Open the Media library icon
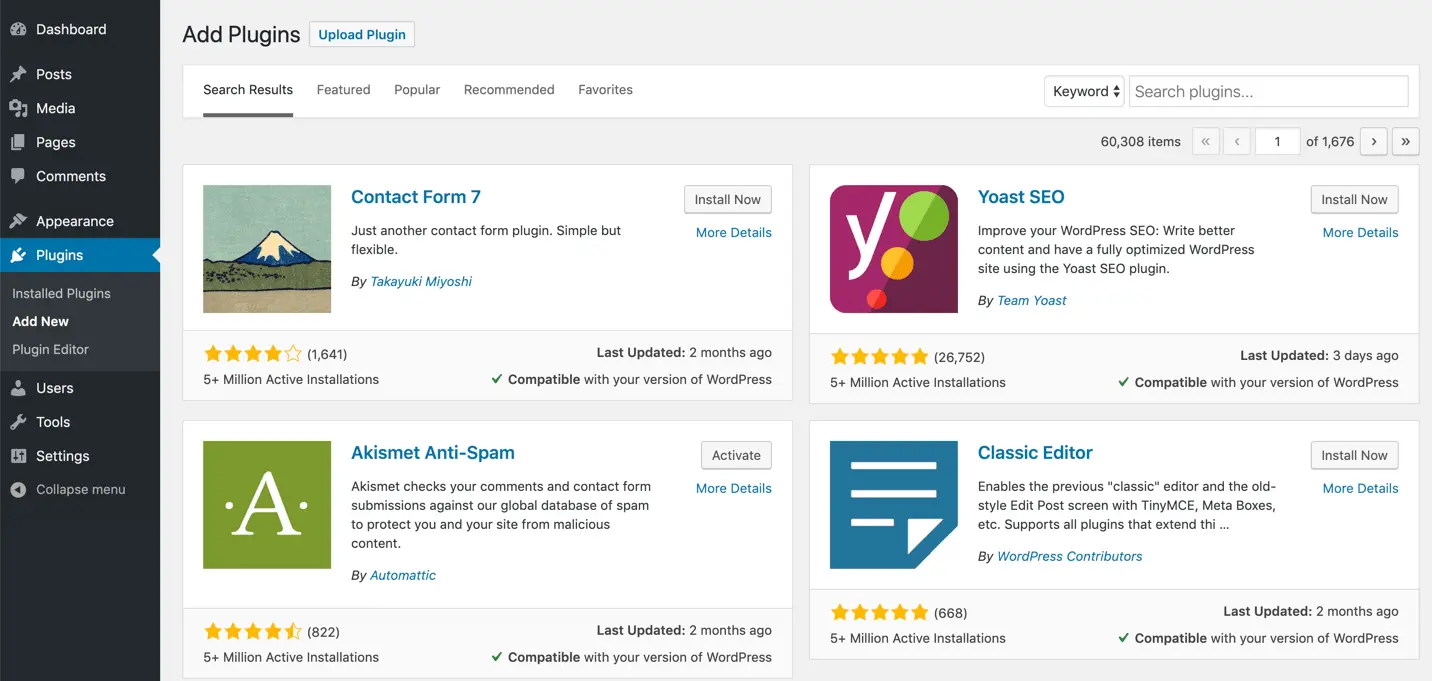The width and height of the screenshot is (1432, 681). pyautogui.click(x=18, y=108)
